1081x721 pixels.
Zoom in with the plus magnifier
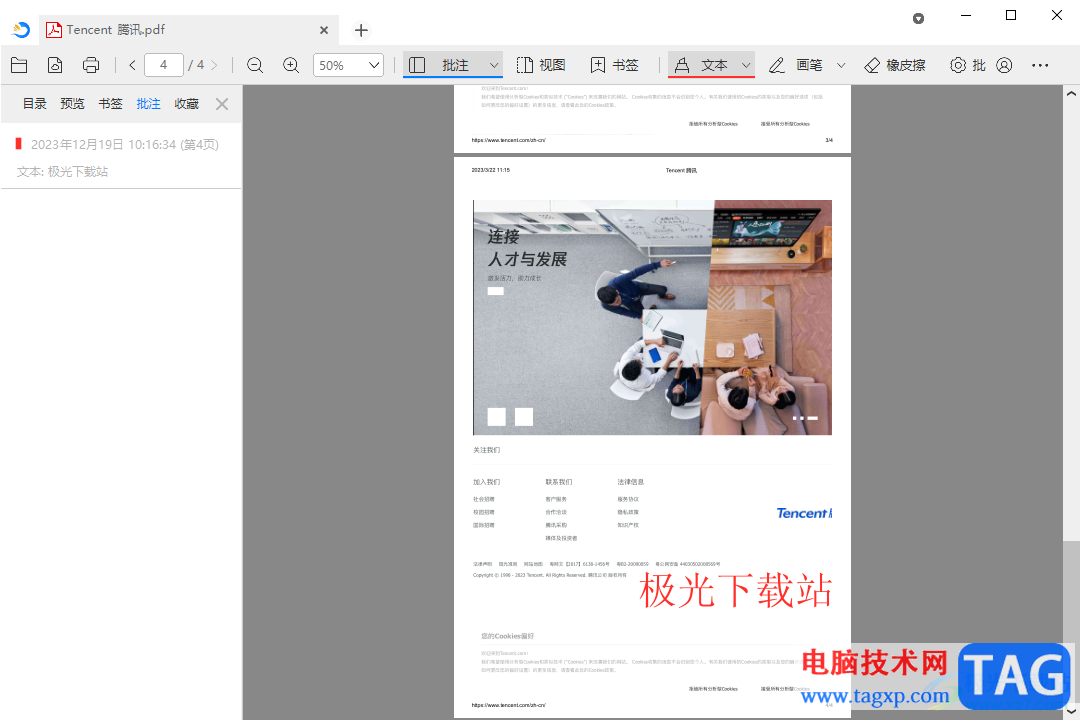click(291, 65)
